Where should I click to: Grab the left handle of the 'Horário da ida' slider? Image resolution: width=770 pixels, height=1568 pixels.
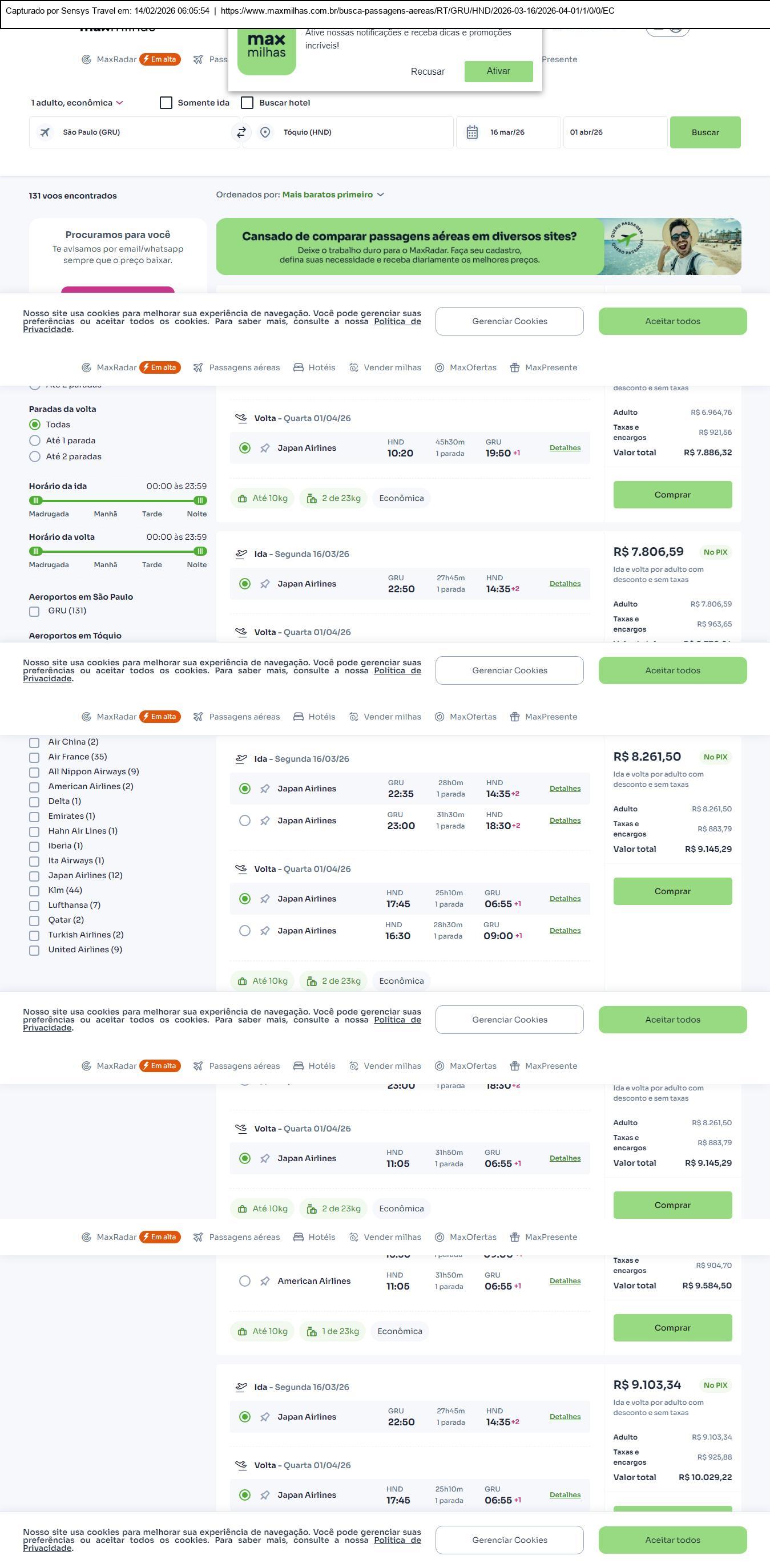click(x=36, y=500)
